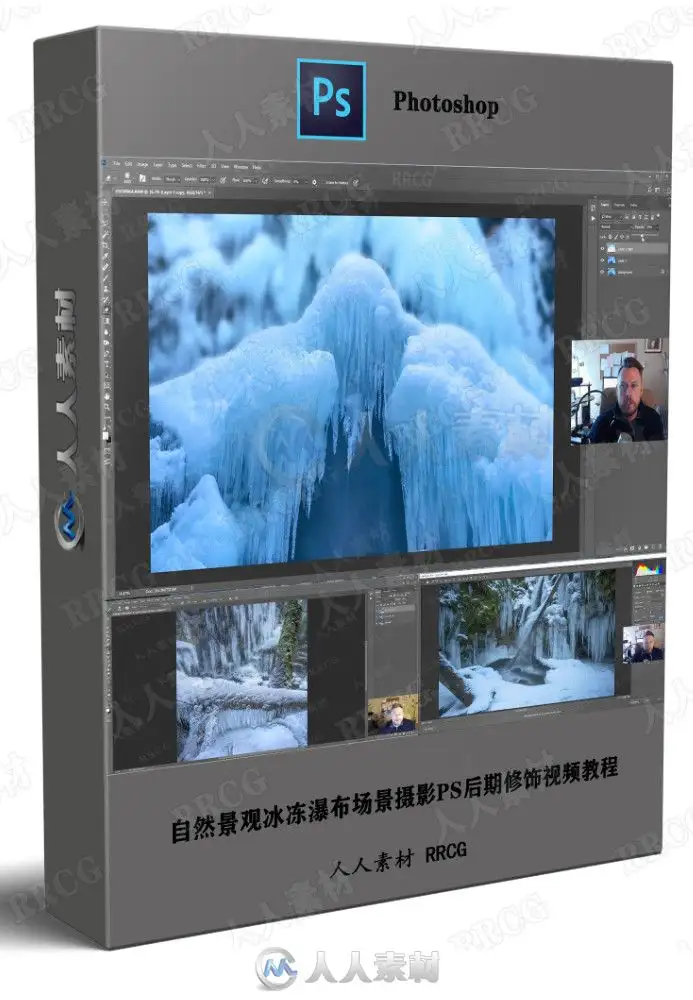Select the Background layer thumbnail

tap(611, 272)
